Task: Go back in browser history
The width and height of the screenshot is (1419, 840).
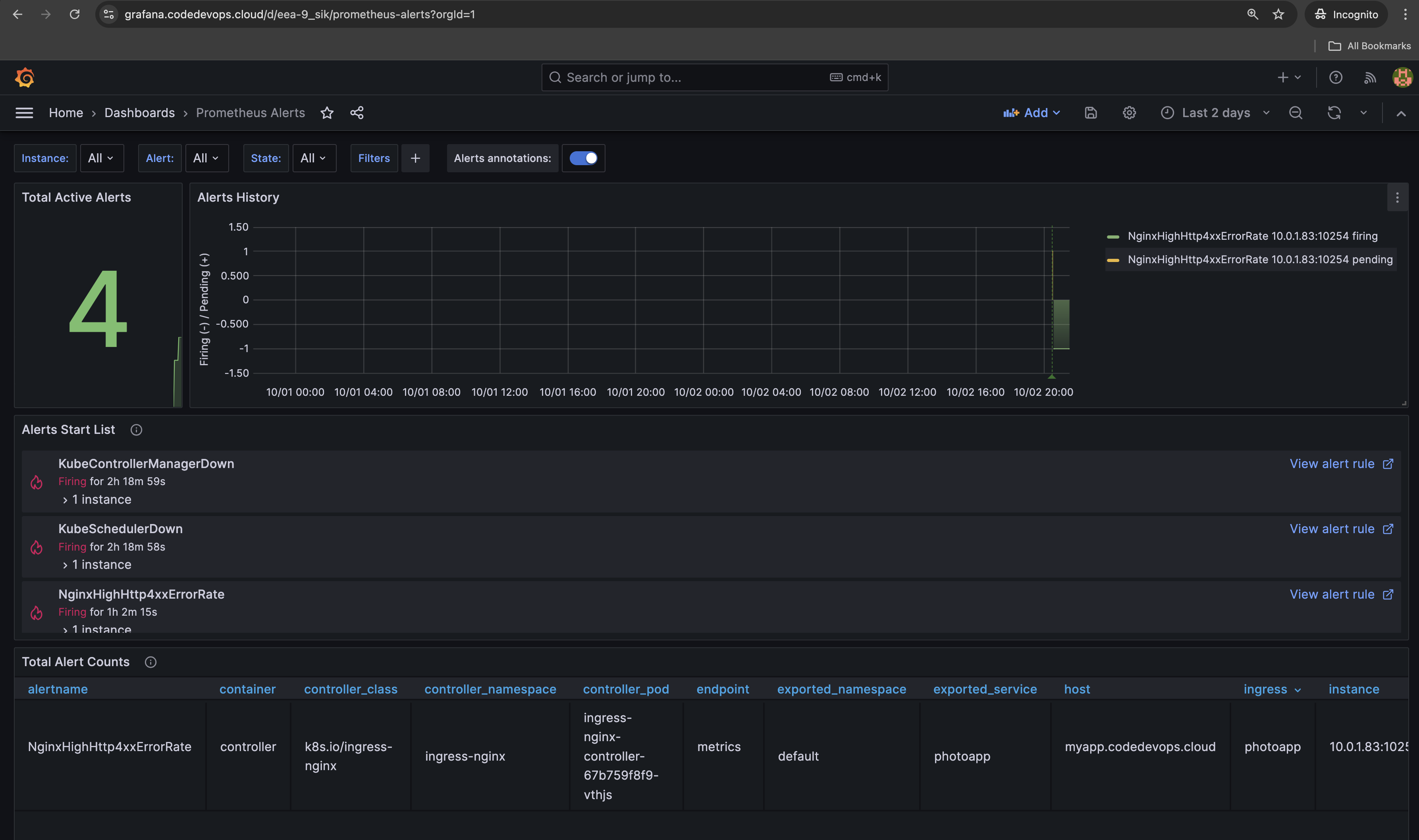Action: (17, 14)
